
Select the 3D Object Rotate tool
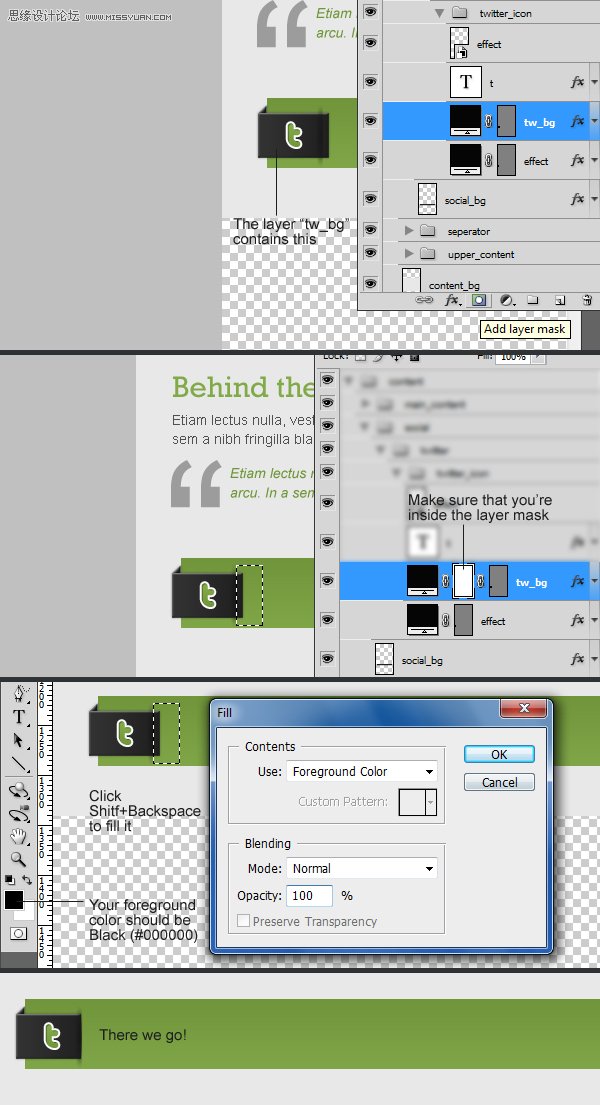coord(19,791)
